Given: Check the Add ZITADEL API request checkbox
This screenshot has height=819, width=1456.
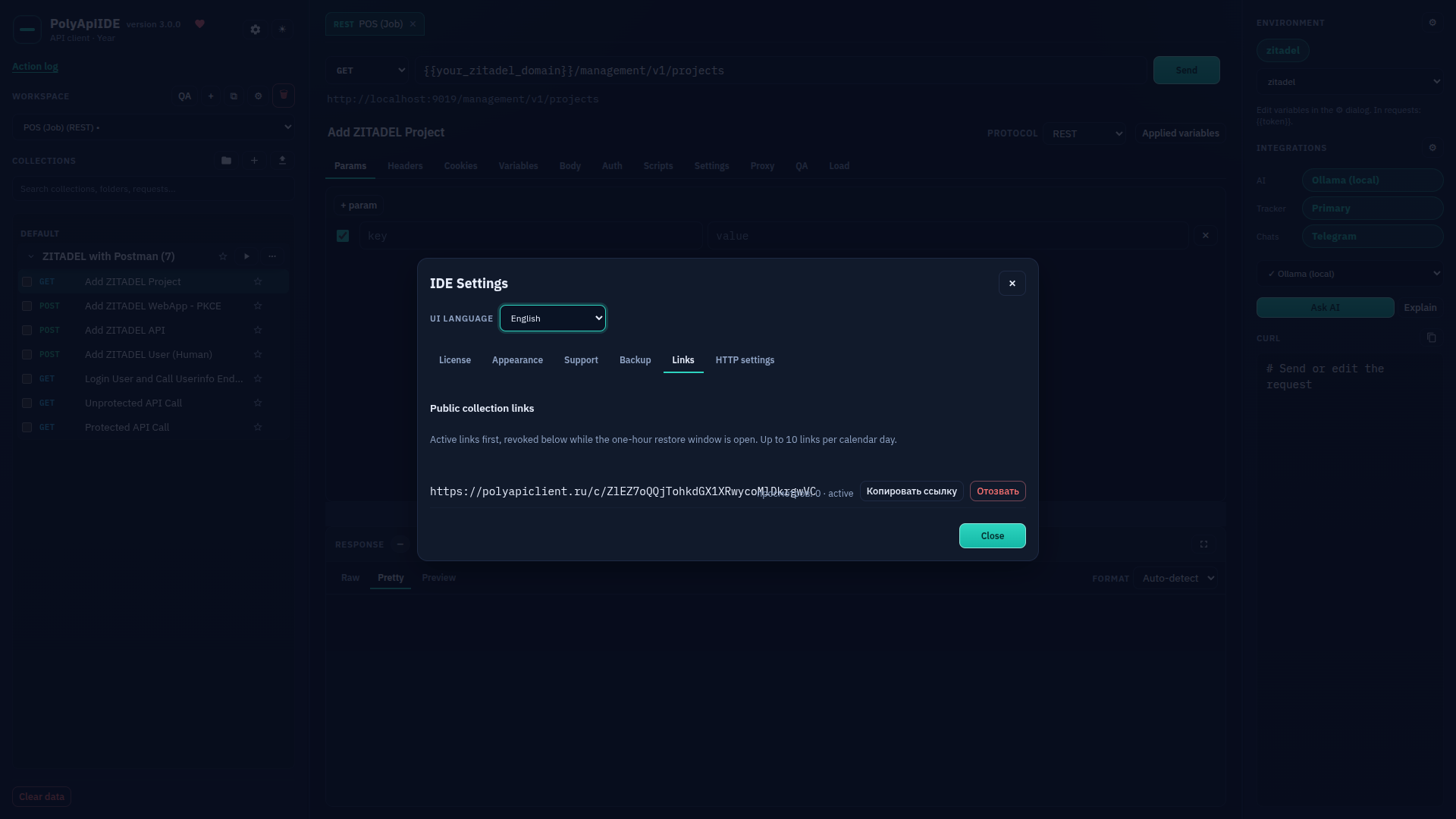Looking at the screenshot, I should click(27, 331).
